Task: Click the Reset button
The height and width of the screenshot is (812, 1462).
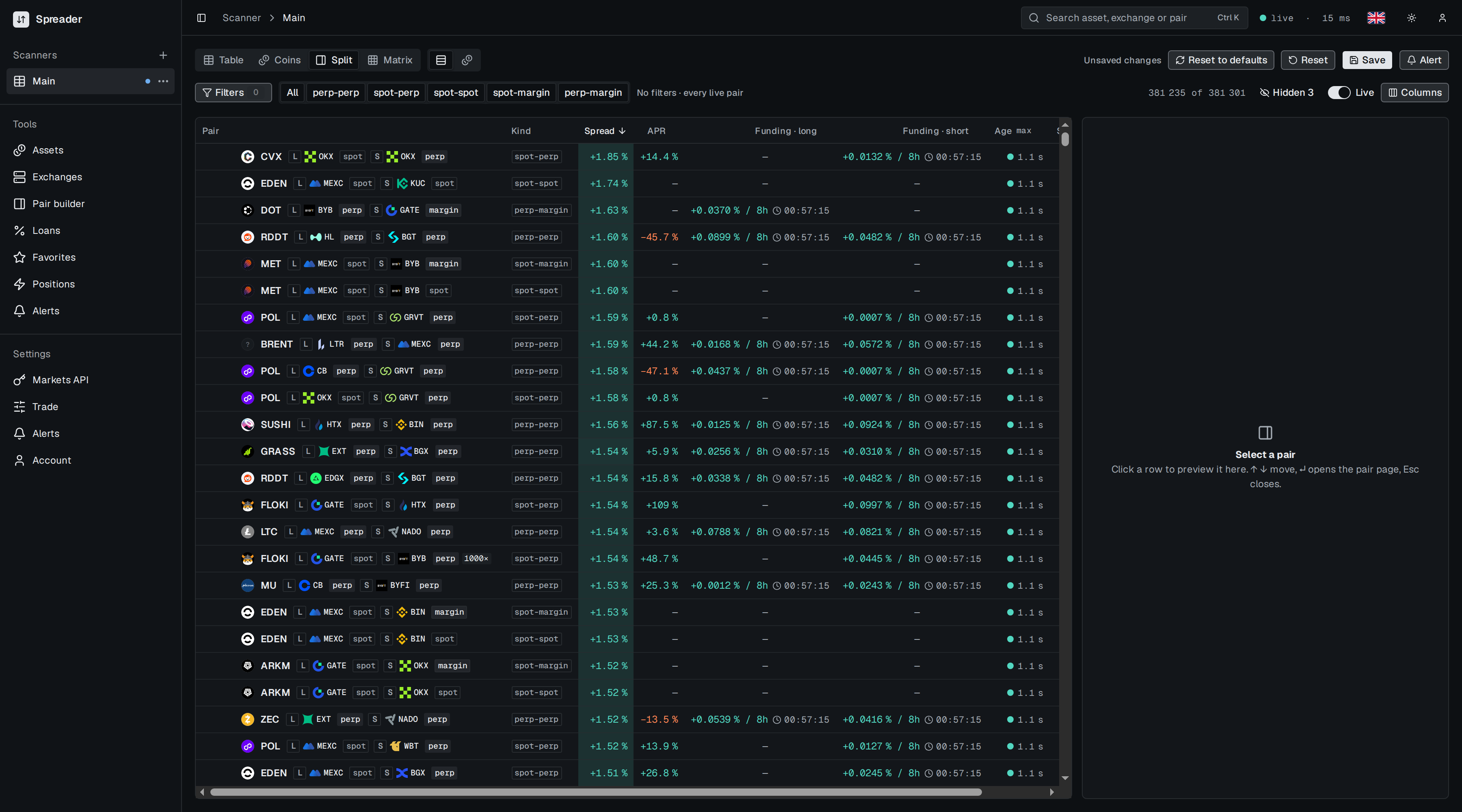Action: coord(1308,60)
